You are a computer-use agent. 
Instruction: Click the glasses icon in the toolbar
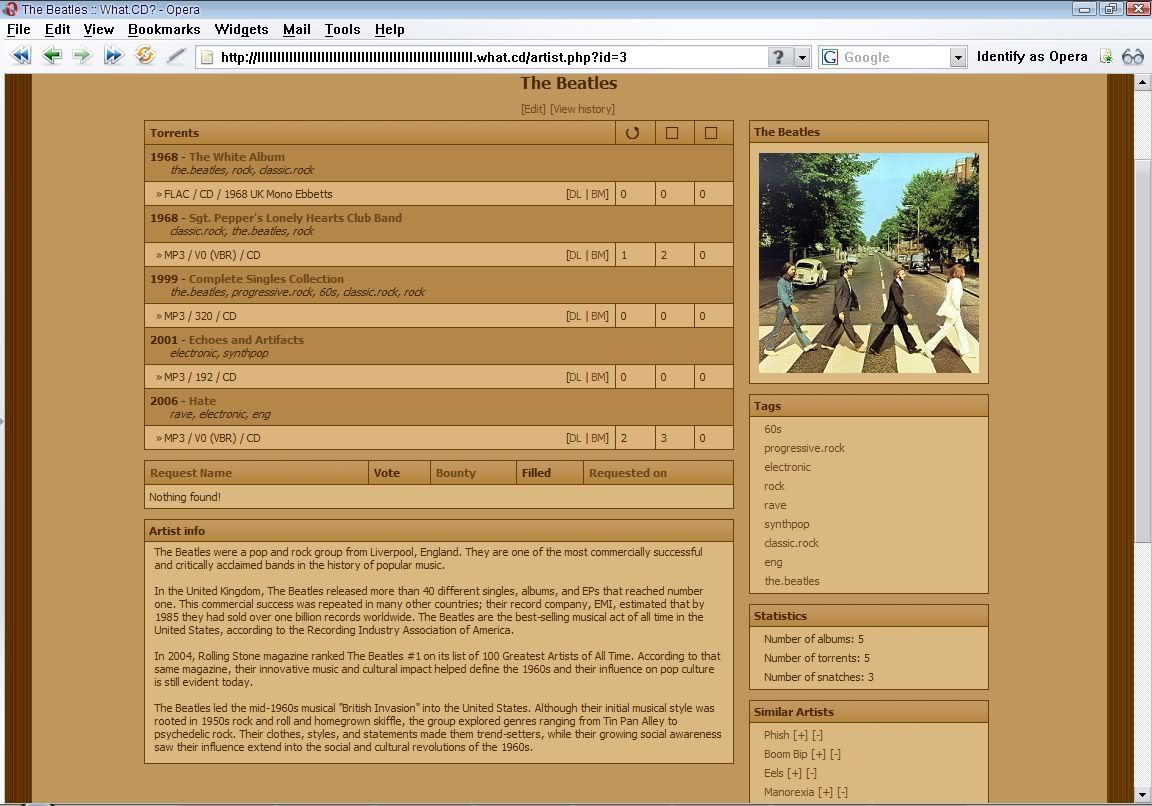coord(1133,57)
